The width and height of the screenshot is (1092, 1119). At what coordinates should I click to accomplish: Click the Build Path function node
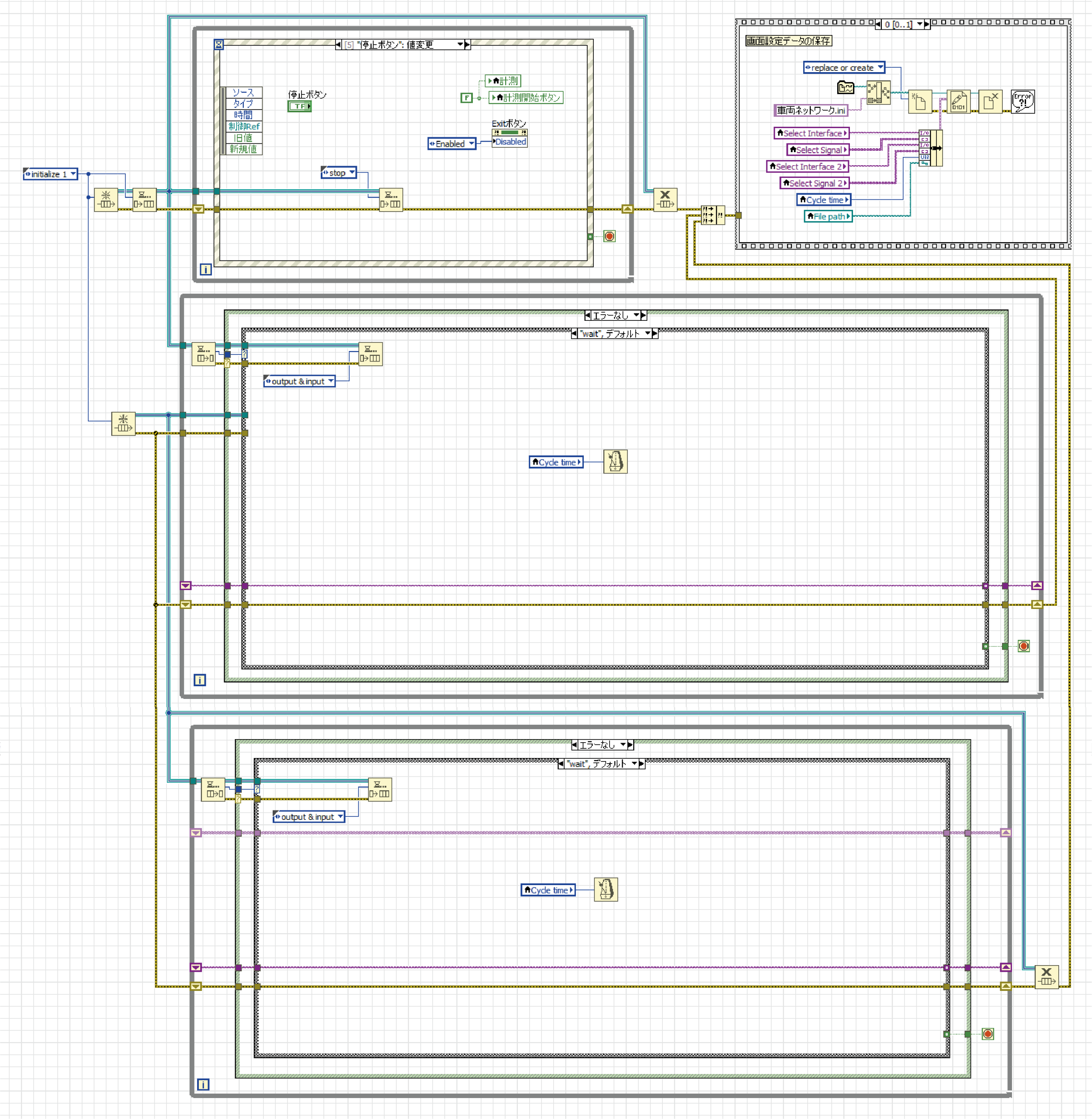[x=878, y=92]
